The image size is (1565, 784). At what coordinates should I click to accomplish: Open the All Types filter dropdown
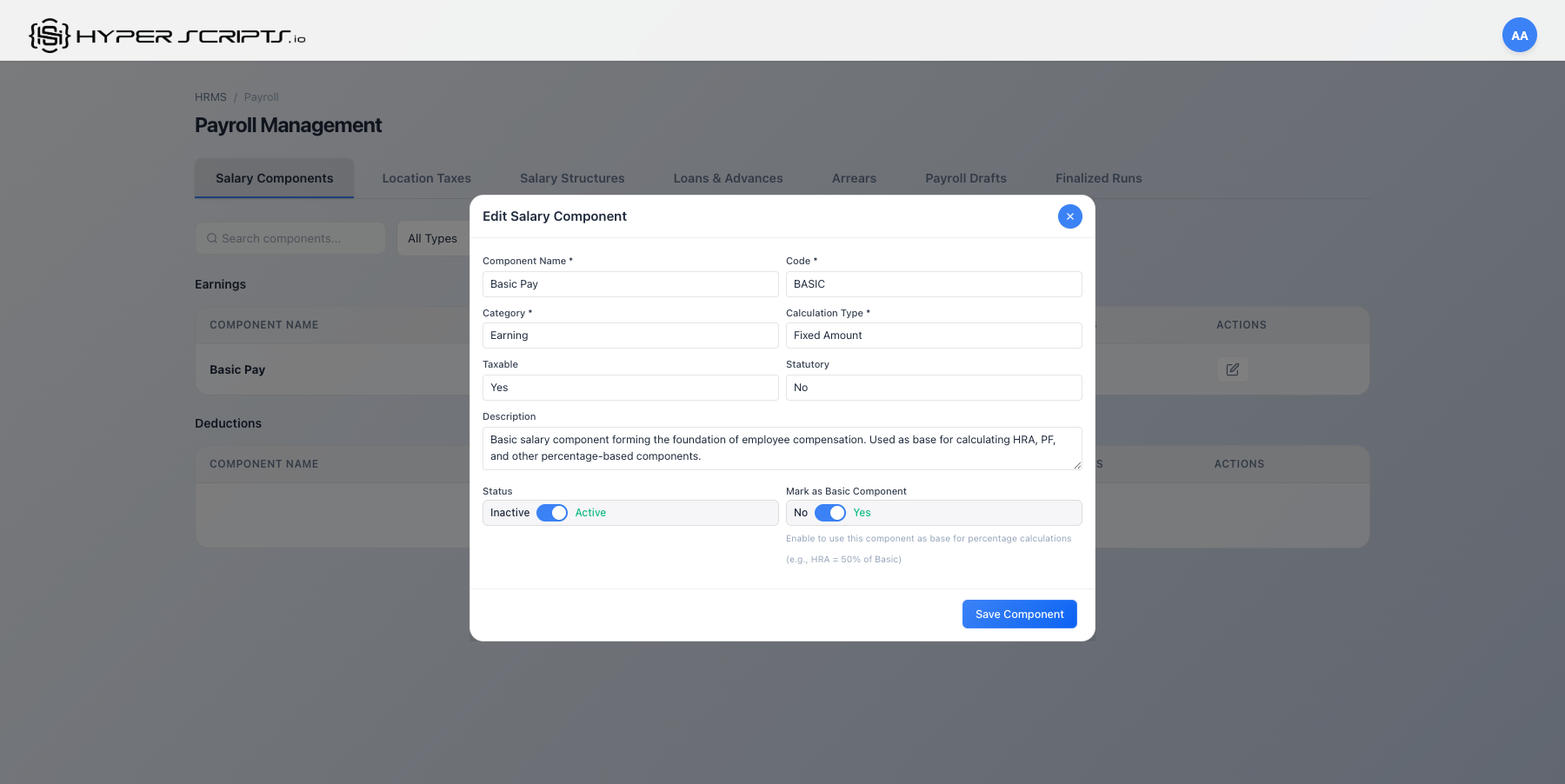pyautogui.click(x=432, y=237)
